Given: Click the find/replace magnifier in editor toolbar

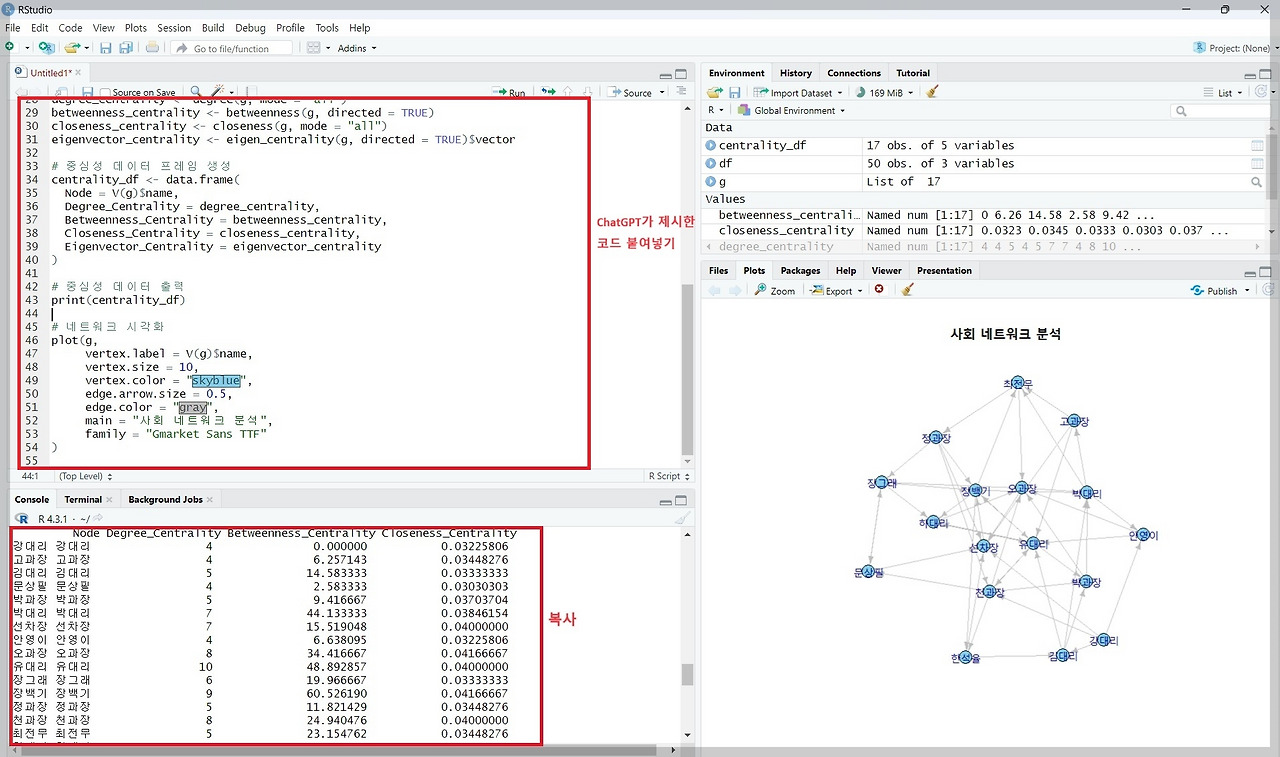Looking at the screenshot, I should pos(196,92).
